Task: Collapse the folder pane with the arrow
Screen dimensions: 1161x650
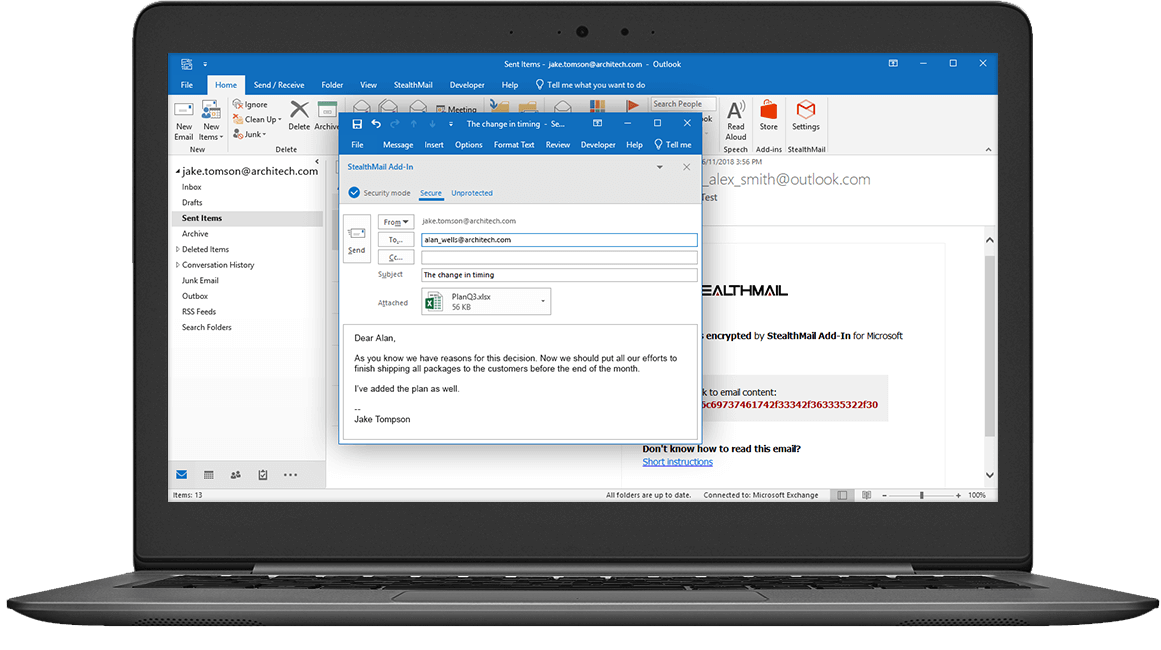Action: click(x=317, y=161)
